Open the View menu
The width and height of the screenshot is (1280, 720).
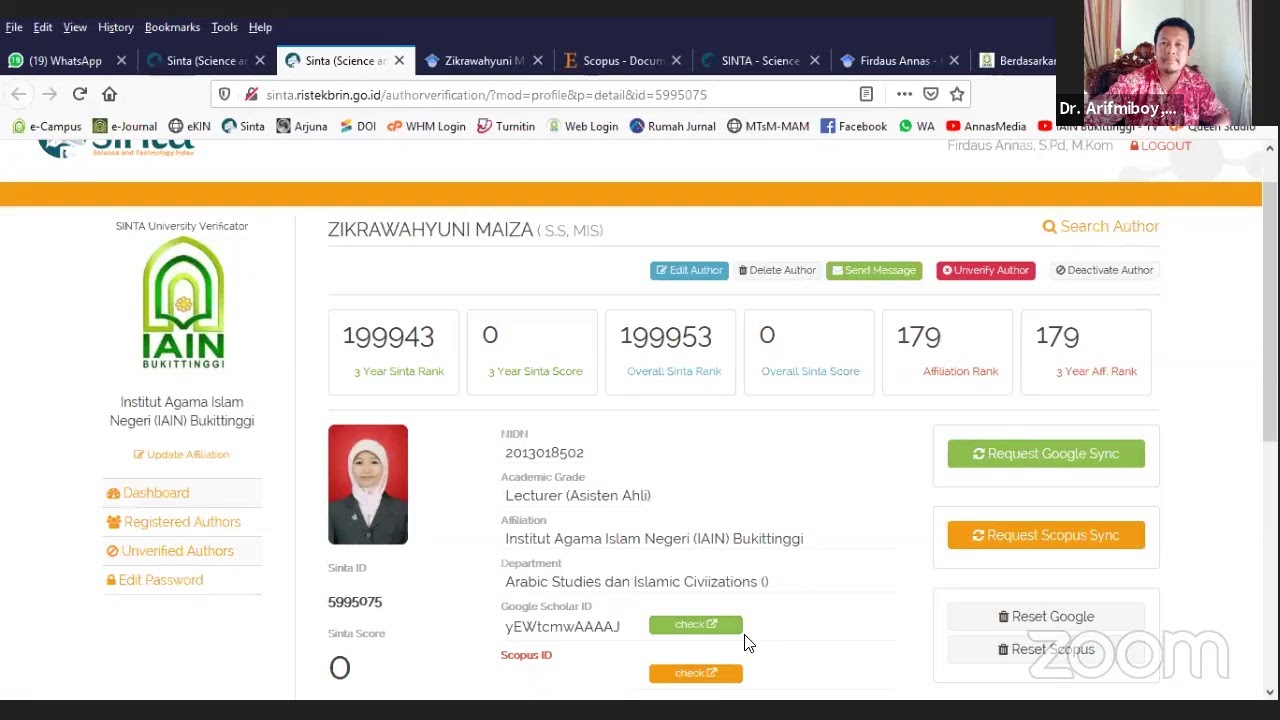point(75,27)
